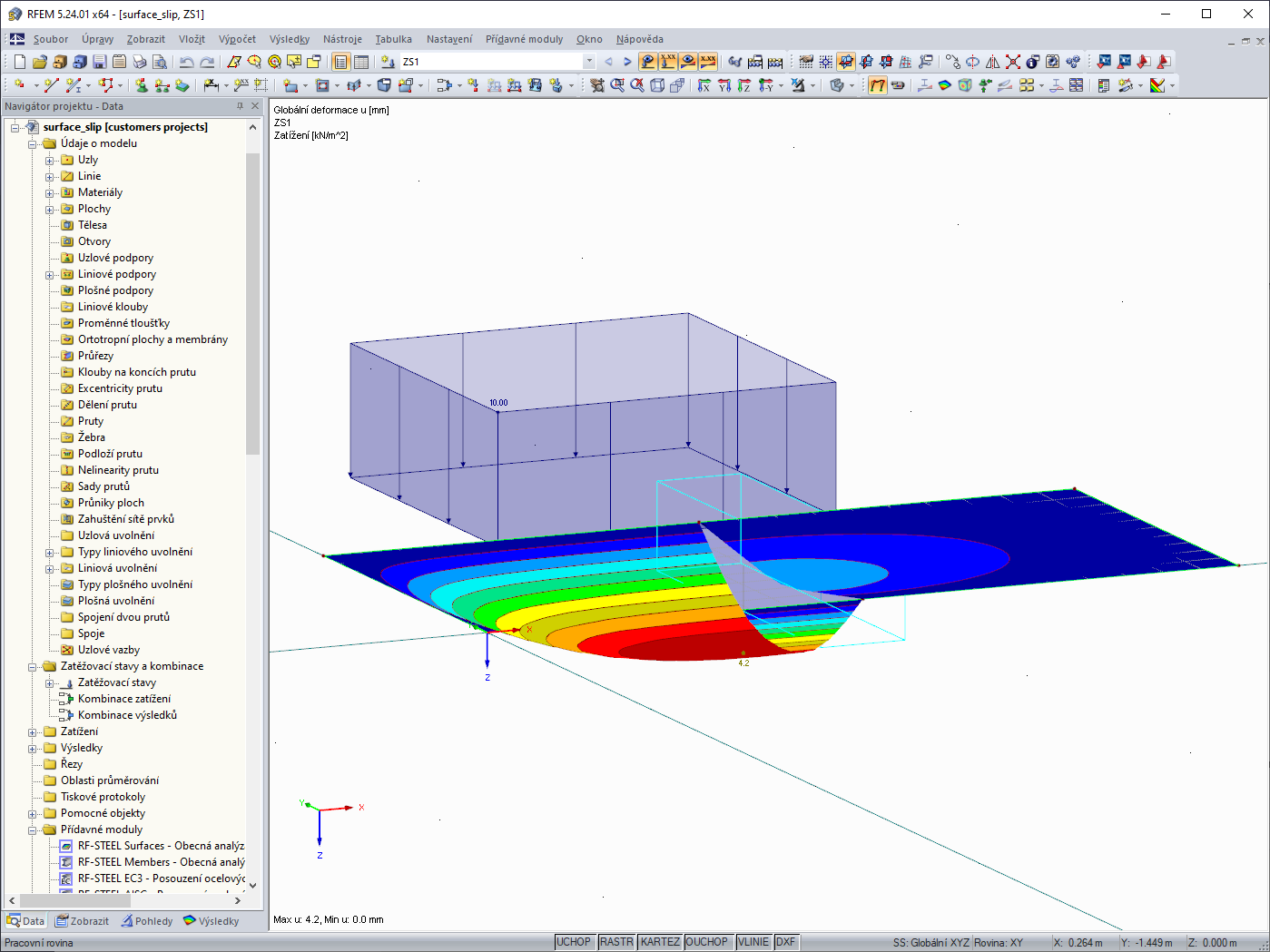Click the print preview icon
This screenshot has width=1270, height=952.
[159, 62]
